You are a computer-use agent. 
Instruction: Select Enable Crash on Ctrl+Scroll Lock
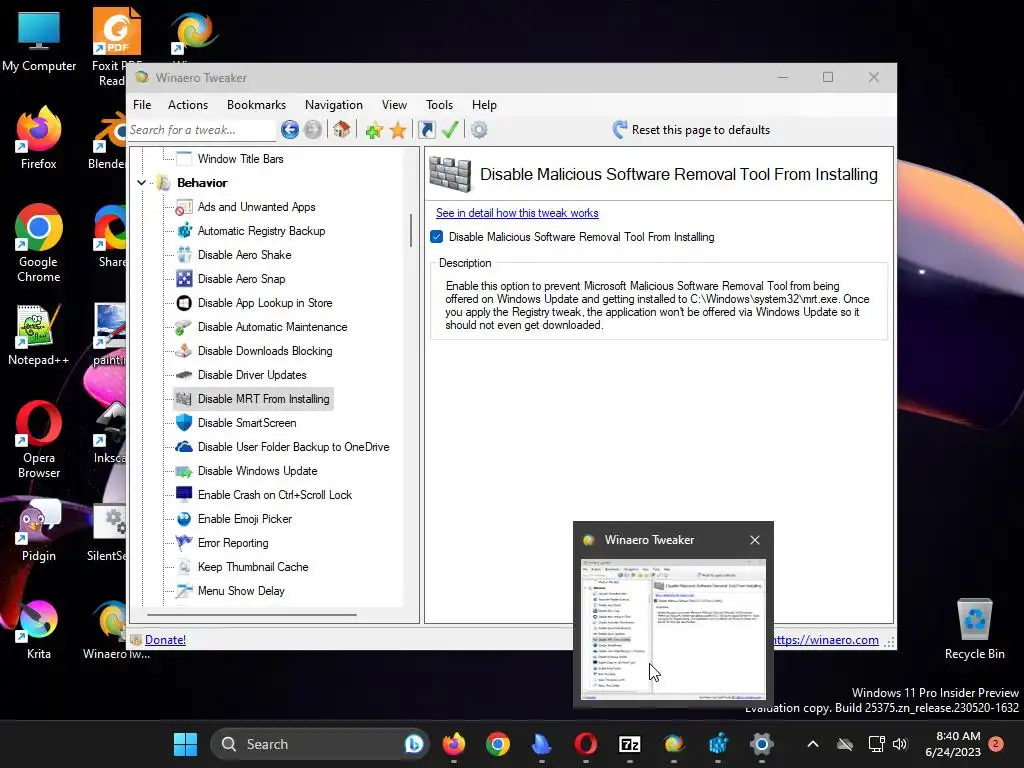(274, 495)
